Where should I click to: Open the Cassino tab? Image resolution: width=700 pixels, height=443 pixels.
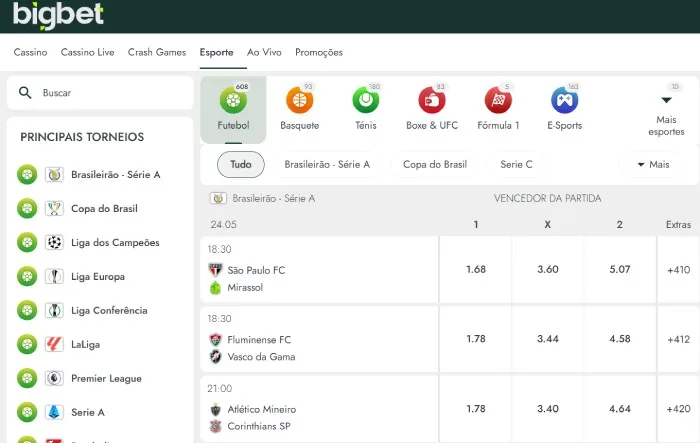pyautogui.click(x=30, y=52)
